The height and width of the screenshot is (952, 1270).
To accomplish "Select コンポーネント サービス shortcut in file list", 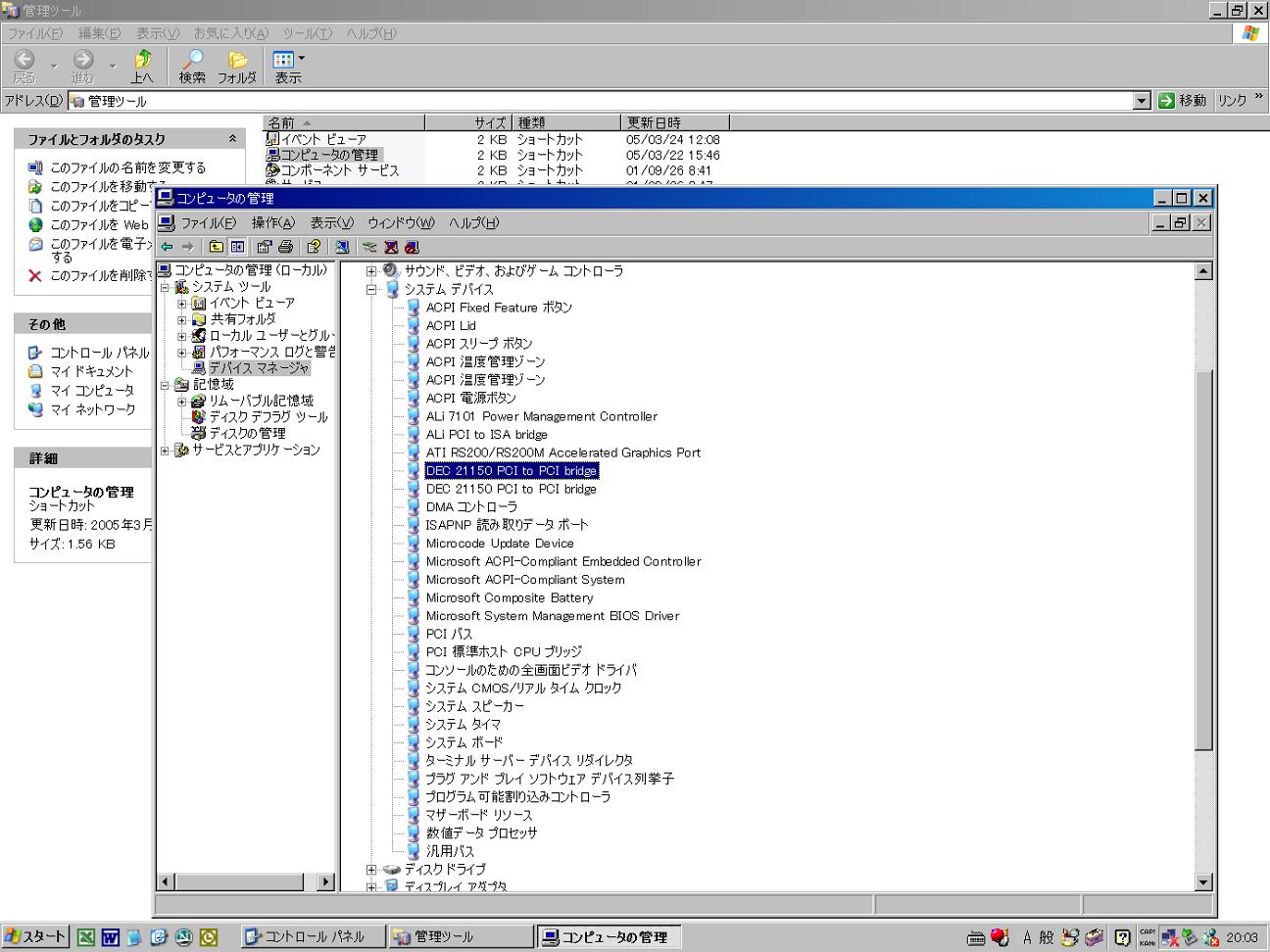I will [339, 170].
